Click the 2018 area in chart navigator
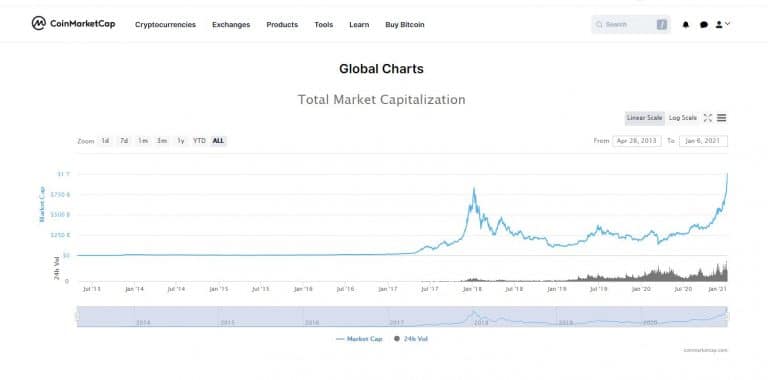This screenshot has width=768, height=380. [481, 323]
